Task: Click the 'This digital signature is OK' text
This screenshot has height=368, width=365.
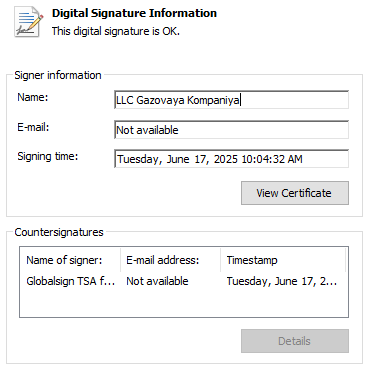Action: tap(116, 31)
